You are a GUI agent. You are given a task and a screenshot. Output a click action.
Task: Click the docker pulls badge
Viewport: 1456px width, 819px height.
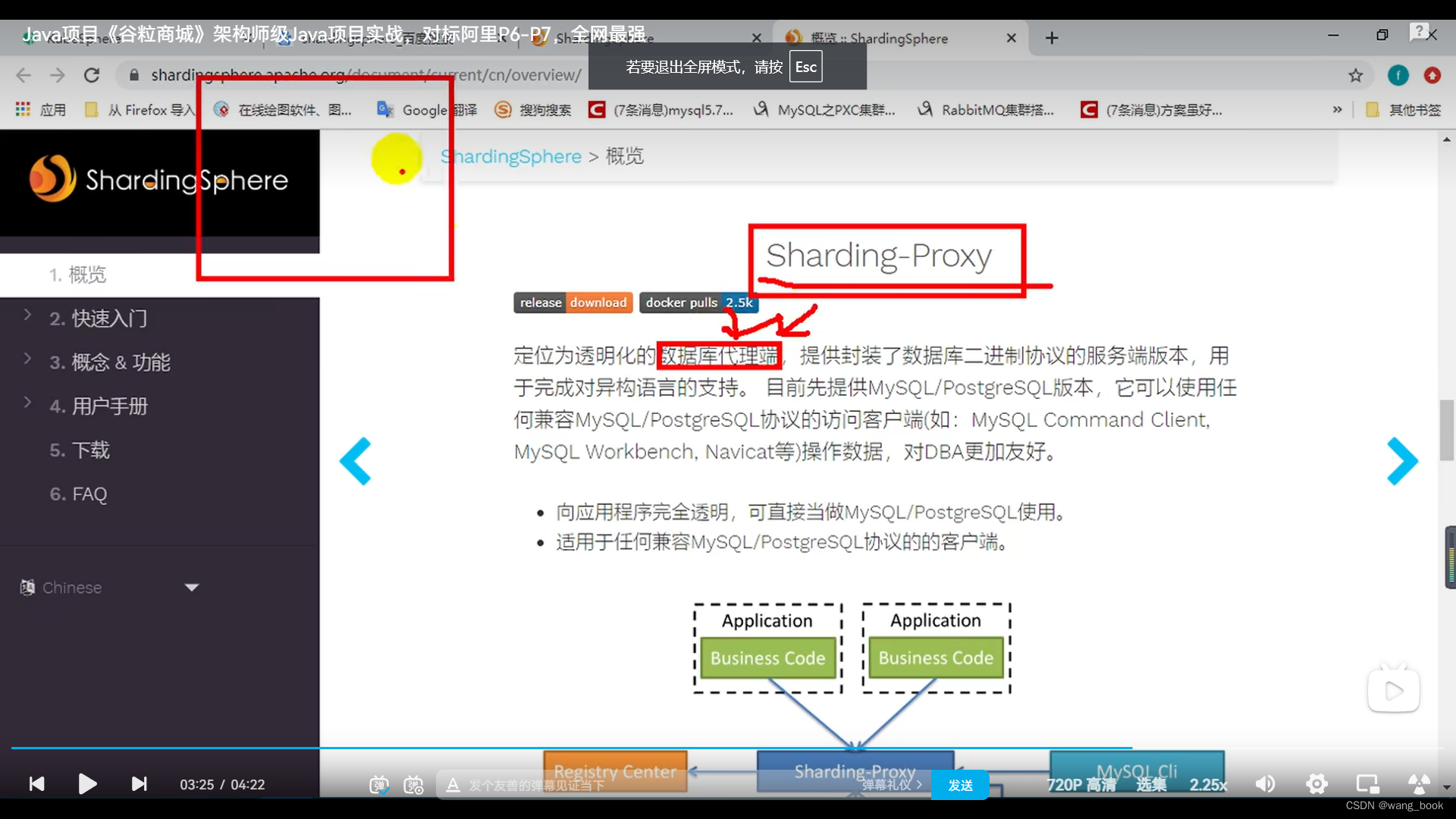pyautogui.click(x=698, y=303)
